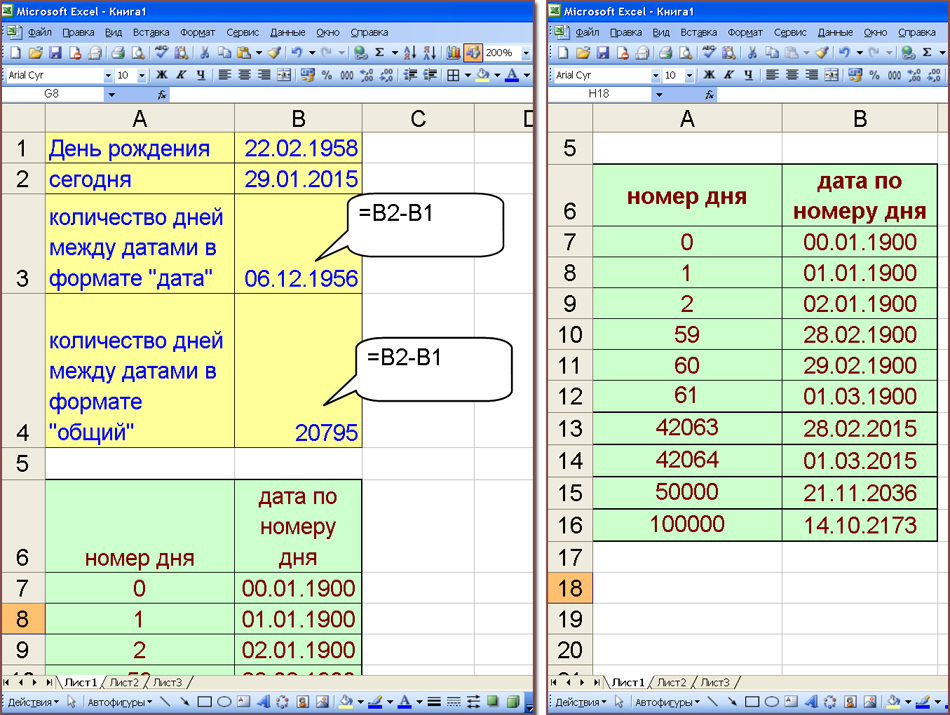Insert WordArt from left drawing toolbar
This screenshot has height=715, width=950.
click(263, 702)
